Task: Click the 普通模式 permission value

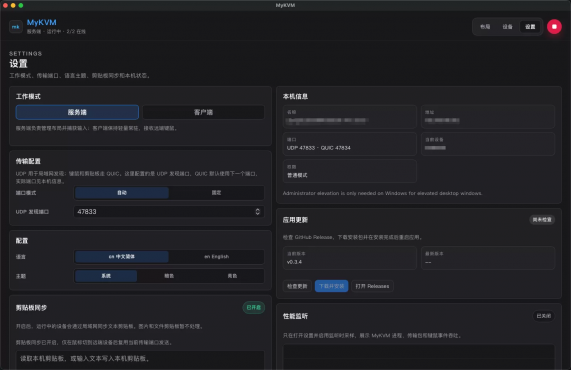Action: point(297,175)
